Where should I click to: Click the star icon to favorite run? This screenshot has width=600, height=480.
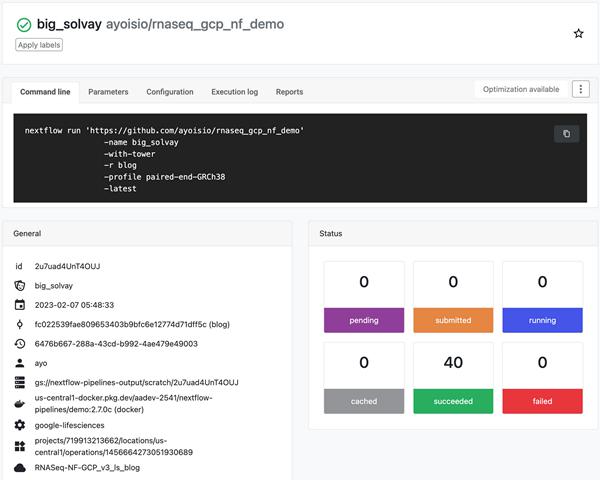point(578,33)
